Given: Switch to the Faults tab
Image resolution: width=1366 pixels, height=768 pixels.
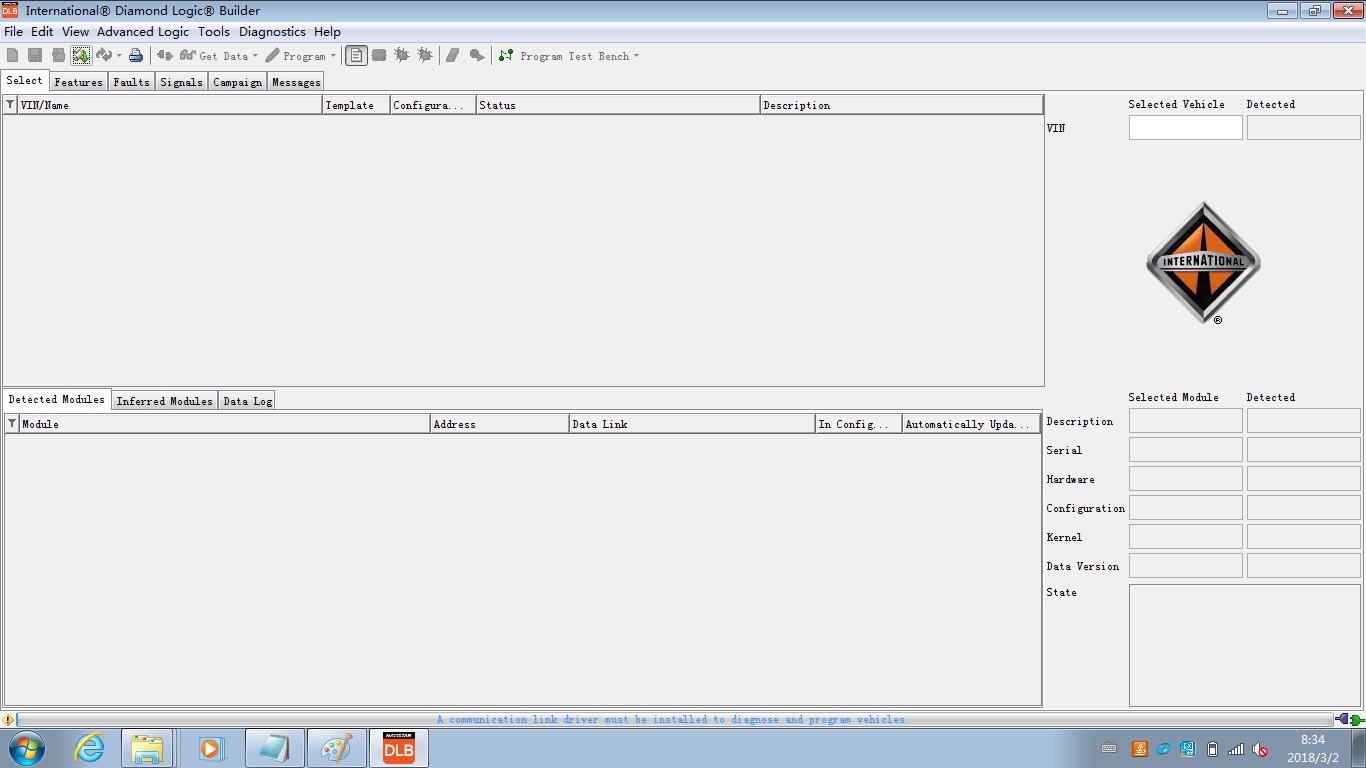Looking at the screenshot, I should point(131,82).
